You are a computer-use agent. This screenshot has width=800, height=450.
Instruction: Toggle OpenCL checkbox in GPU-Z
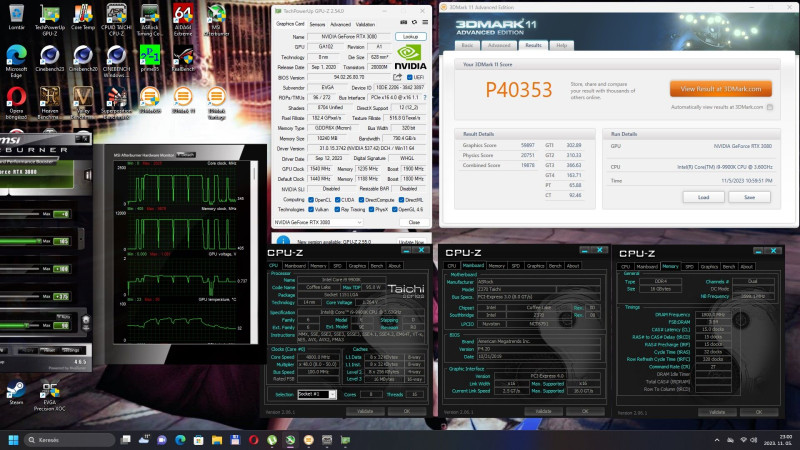tap(311, 200)
